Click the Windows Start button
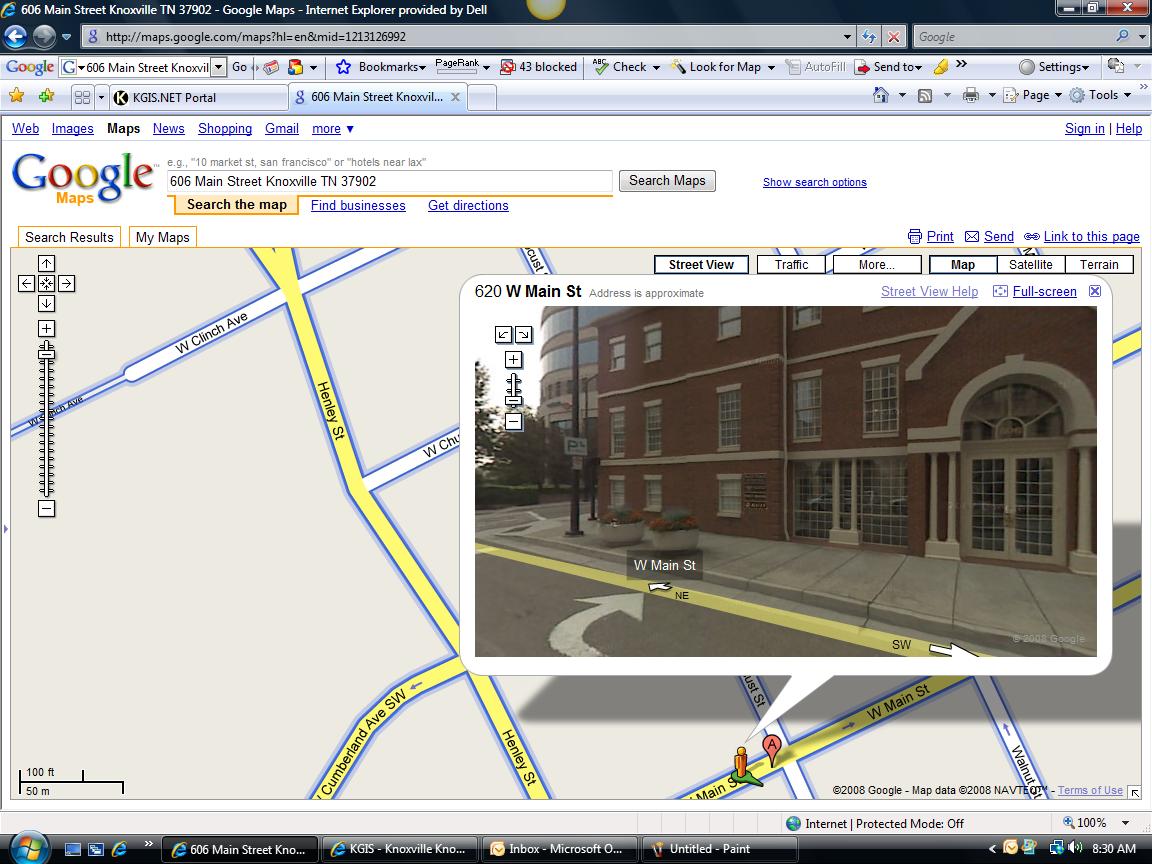This screenshot has height=864, width=1152. click(28, 848)
